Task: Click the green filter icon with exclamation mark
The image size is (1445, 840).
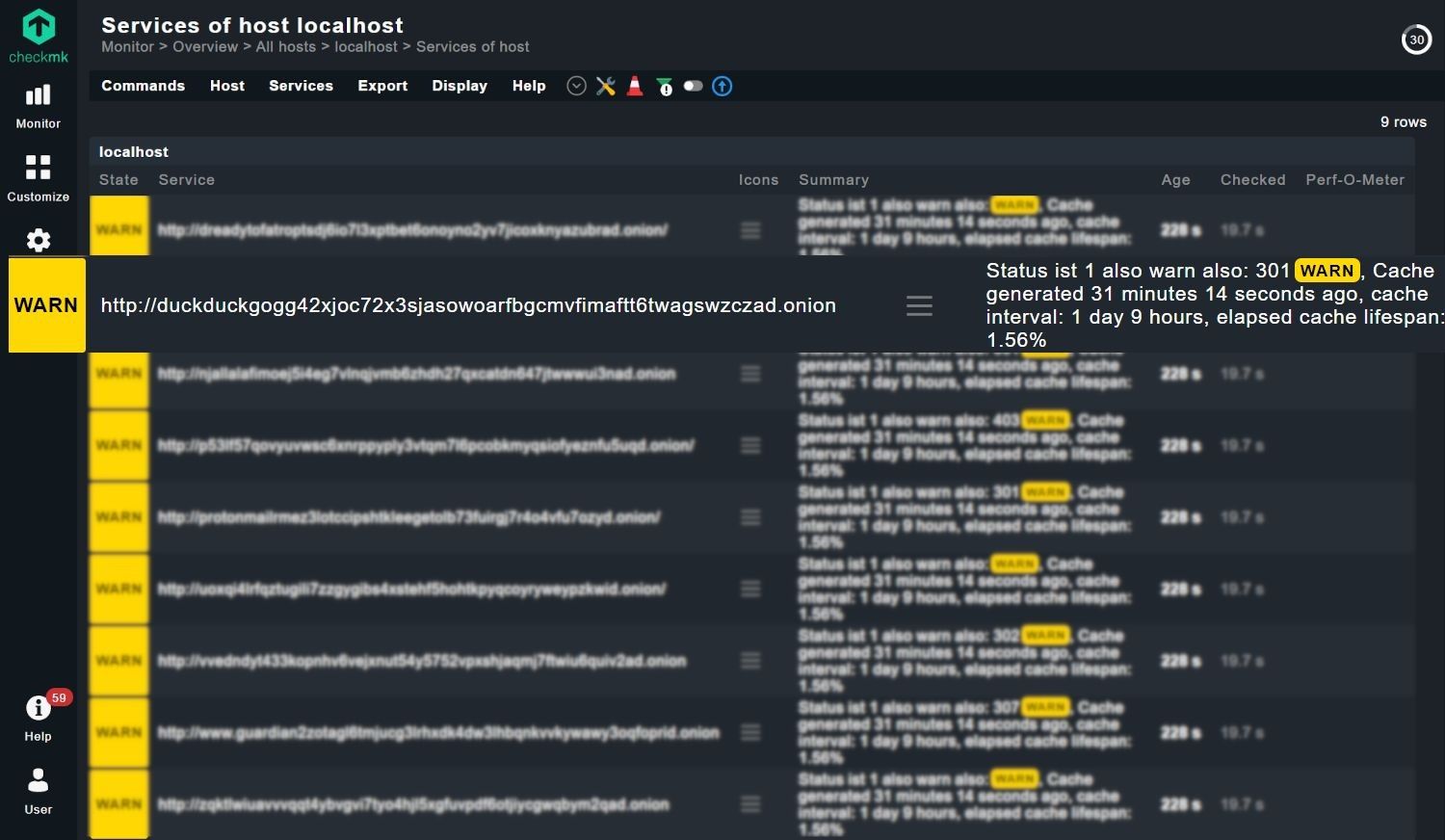Action: pyautogui.click(x=664, y=87)
